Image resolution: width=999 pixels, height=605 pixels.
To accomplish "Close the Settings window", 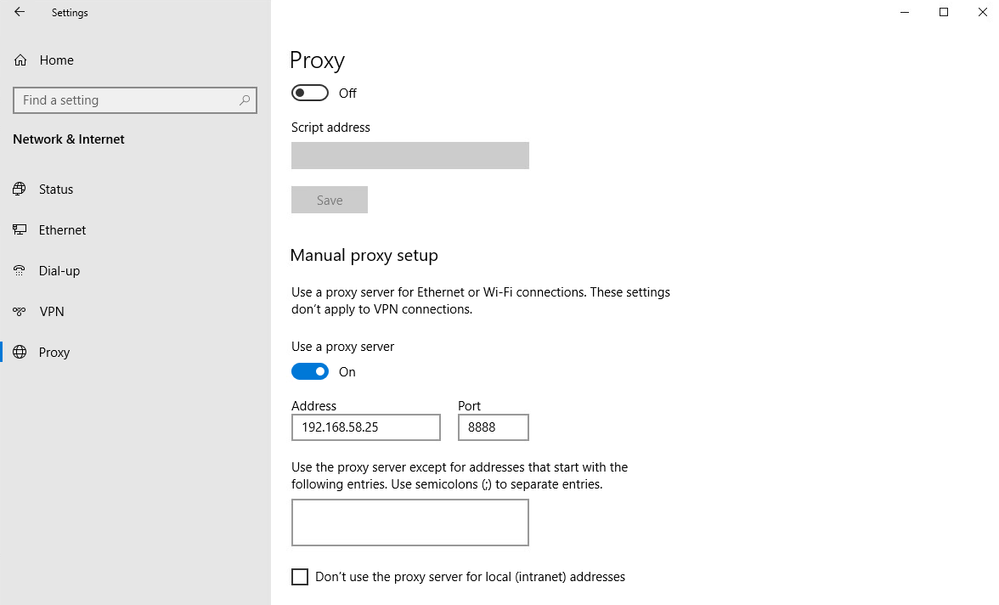I will (982, 12).
